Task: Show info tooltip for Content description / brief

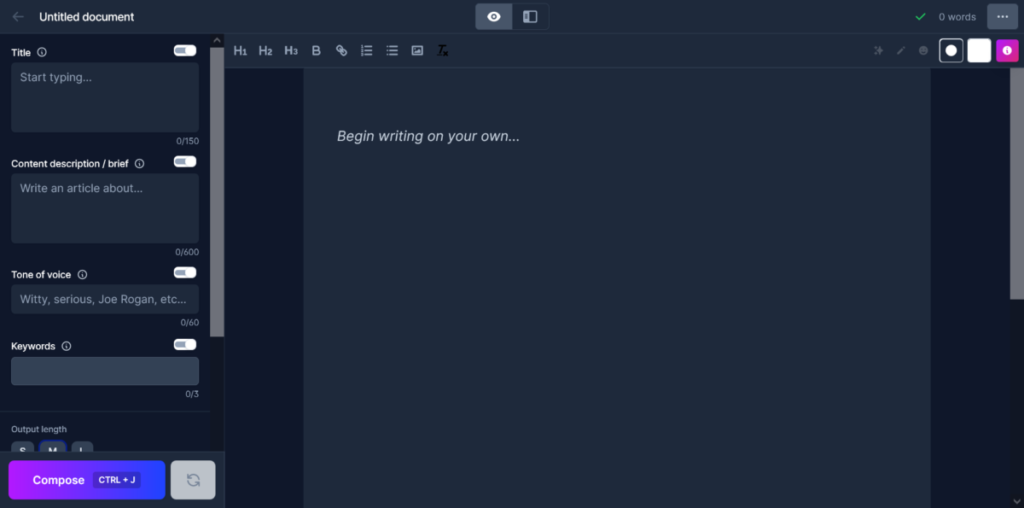Action: tap(139, 163)
